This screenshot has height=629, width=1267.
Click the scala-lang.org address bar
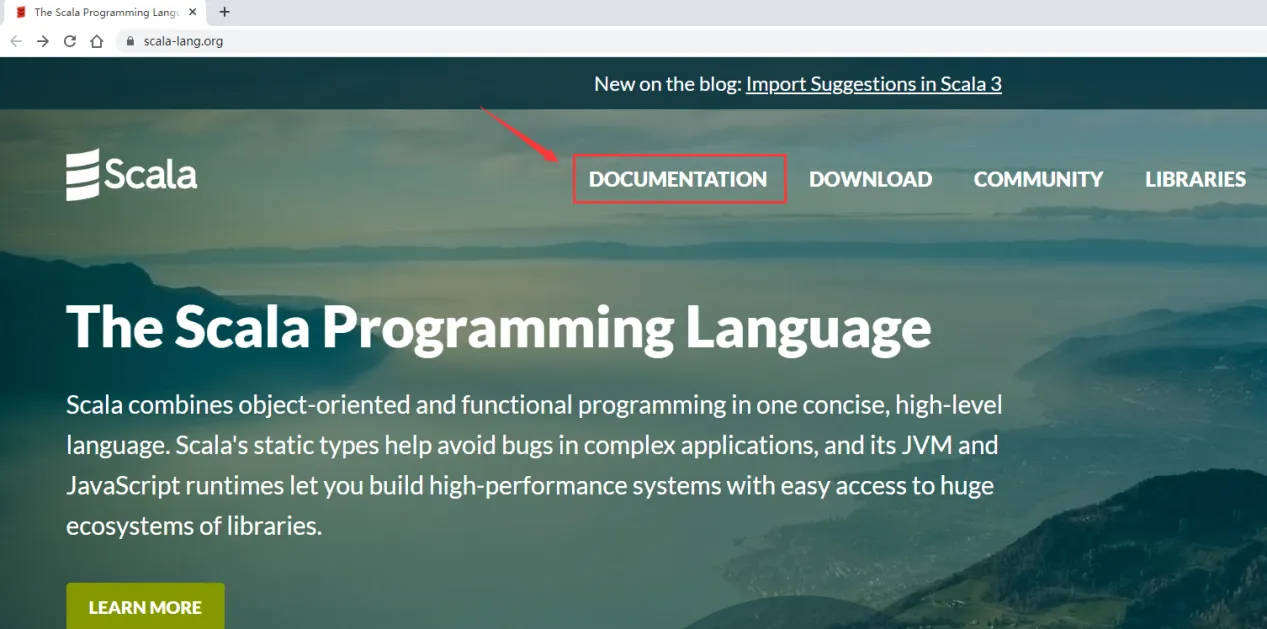[x=690, y=41]
